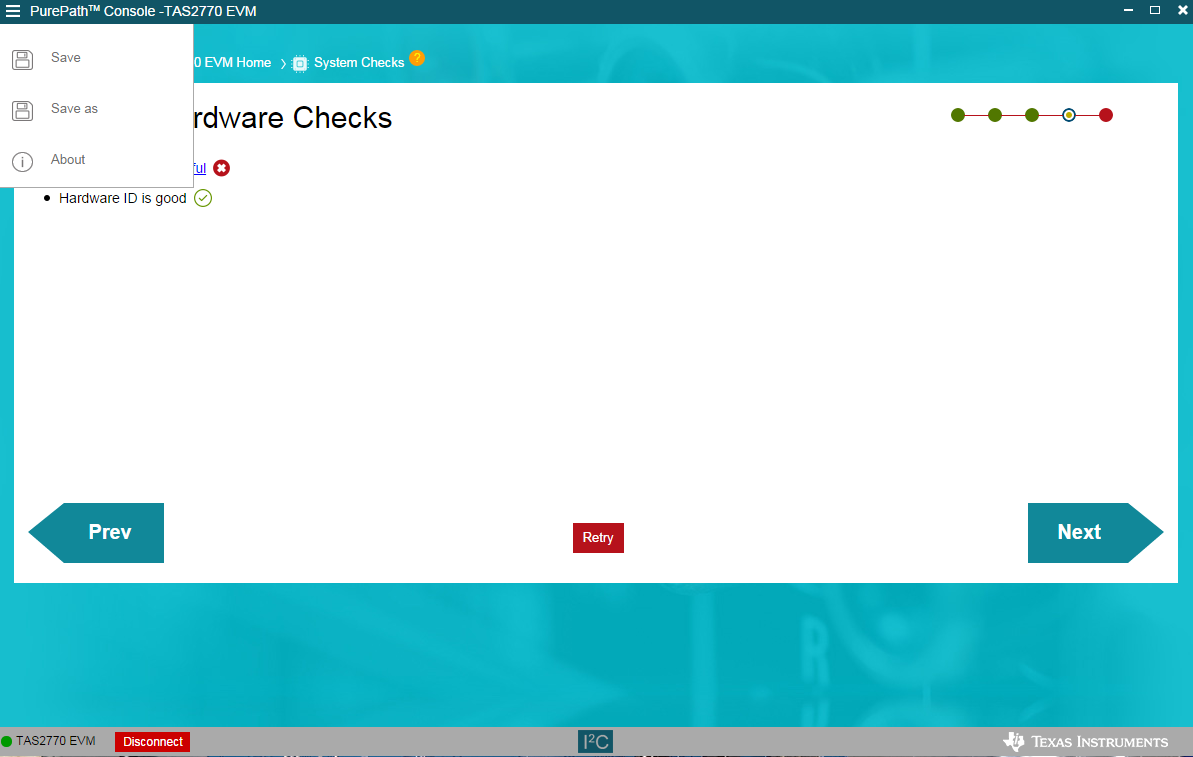Select the red final progress step dot
The height and width of the screenshot is (757, 1193).
[x=1106, y=115]
